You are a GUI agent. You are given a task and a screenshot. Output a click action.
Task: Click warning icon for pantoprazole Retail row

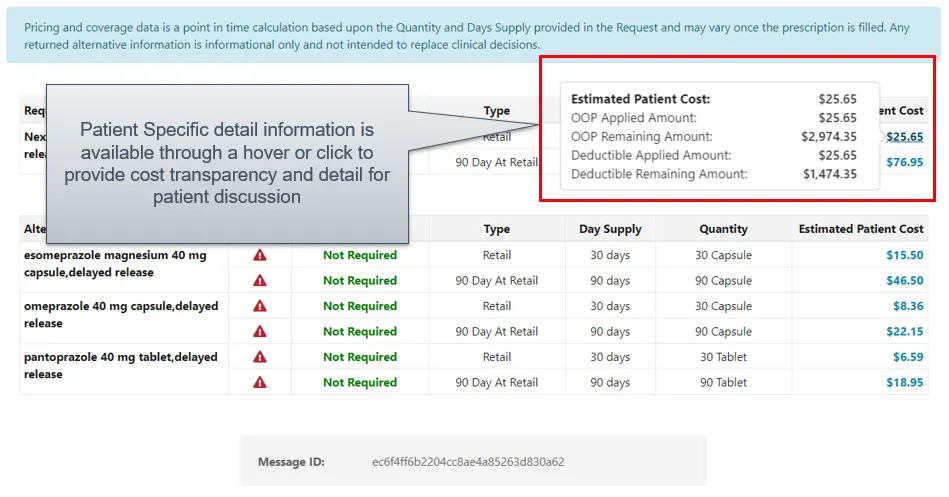pos(260,357)
